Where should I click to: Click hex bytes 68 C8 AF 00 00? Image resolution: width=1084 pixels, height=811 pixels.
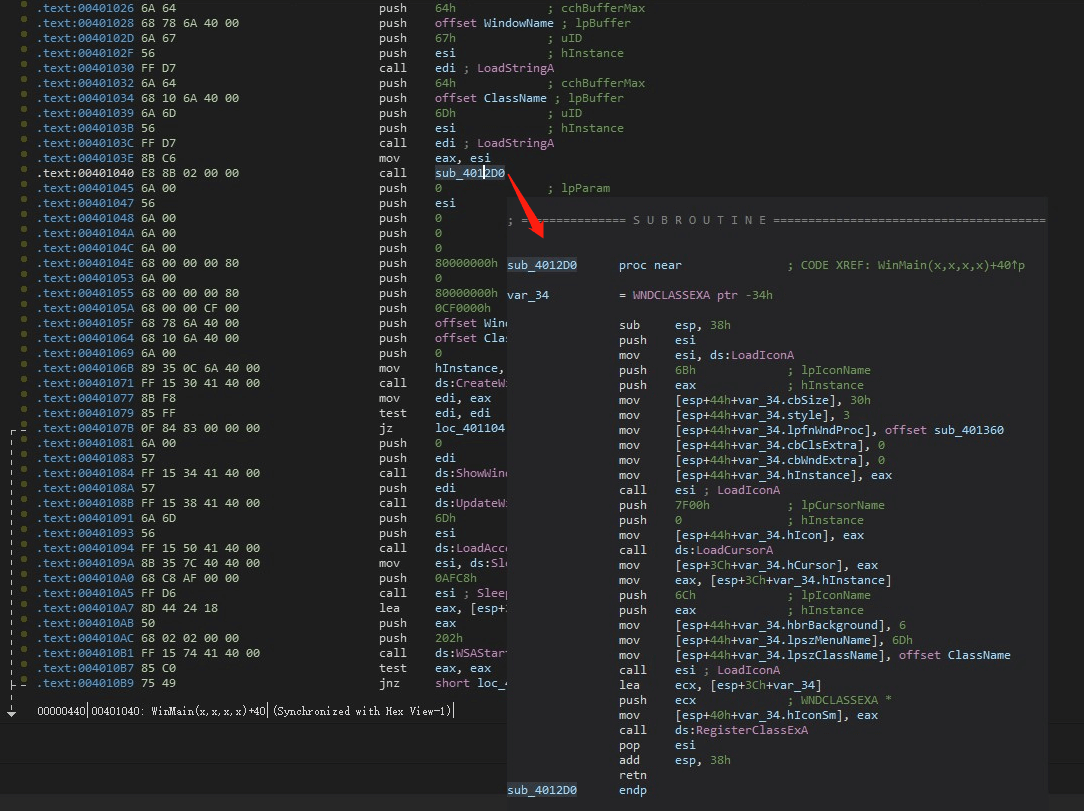(x=190, y=578)
